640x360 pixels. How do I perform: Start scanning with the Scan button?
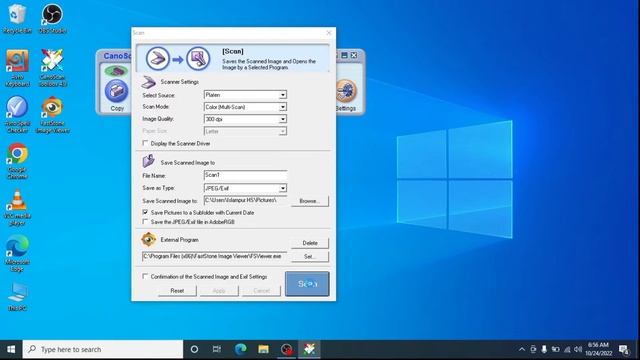click(x=307, y=284)
